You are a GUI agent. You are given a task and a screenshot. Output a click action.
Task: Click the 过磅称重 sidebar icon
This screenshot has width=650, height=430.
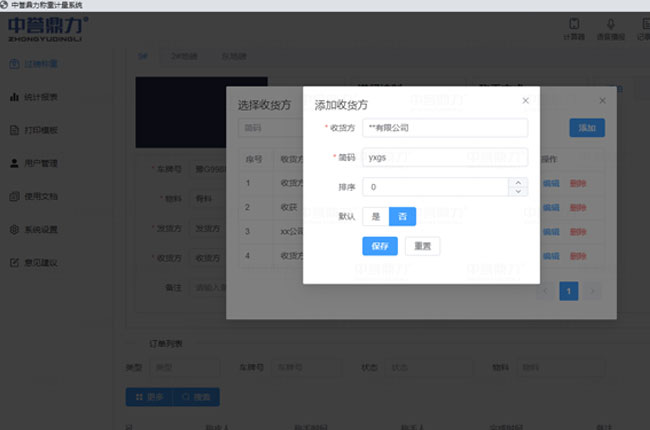coord(14,64)
